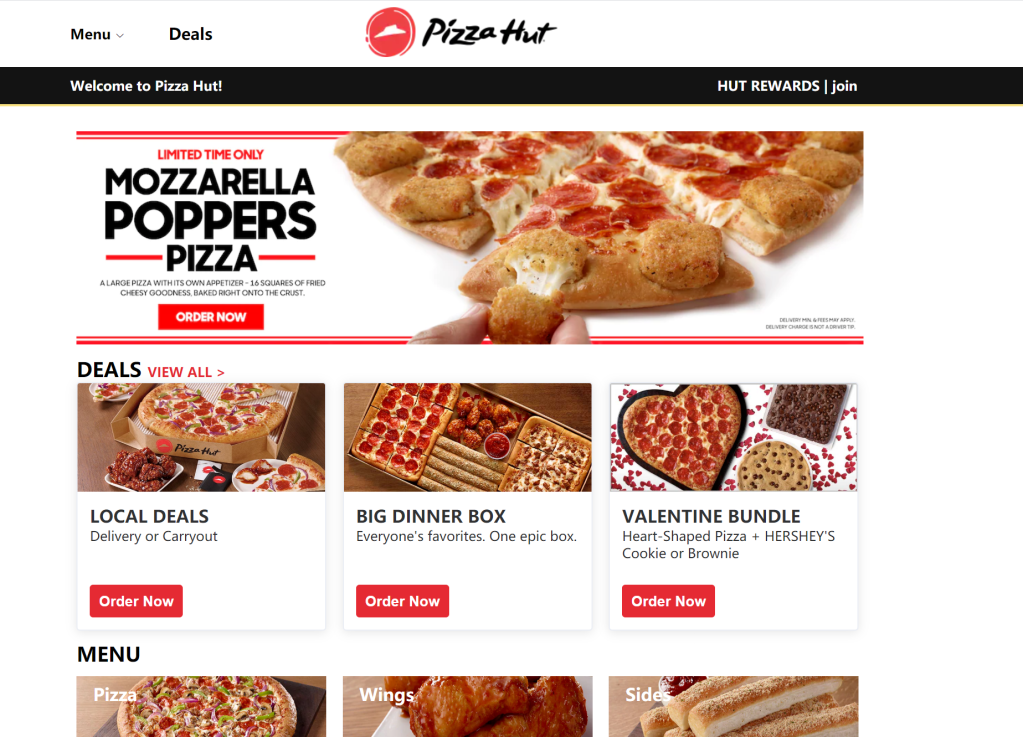Click the Pizza Hut wordmark in header
The image size is (1023, 737).
489,32
